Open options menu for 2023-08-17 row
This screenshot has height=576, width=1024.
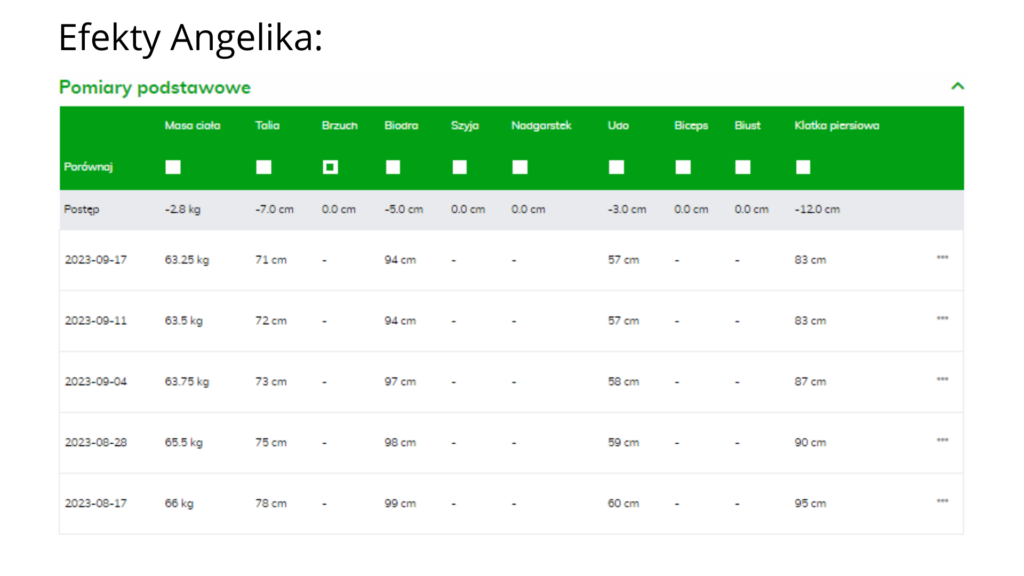tap(942, 502)
